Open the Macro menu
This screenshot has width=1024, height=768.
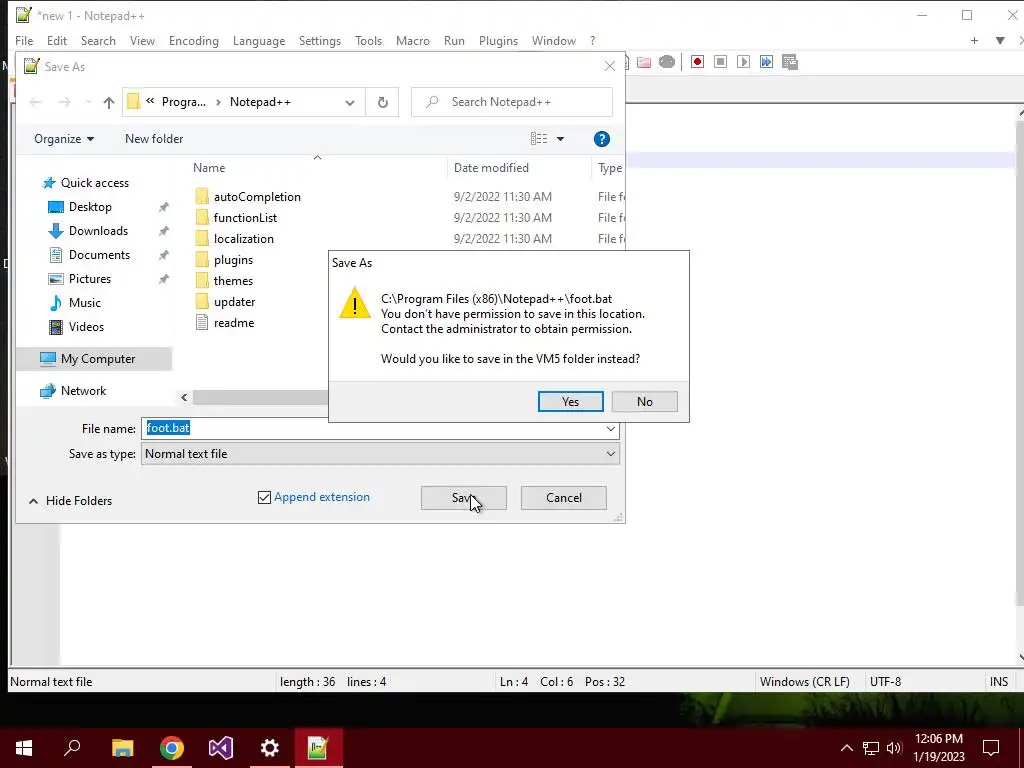click(413, 40)
